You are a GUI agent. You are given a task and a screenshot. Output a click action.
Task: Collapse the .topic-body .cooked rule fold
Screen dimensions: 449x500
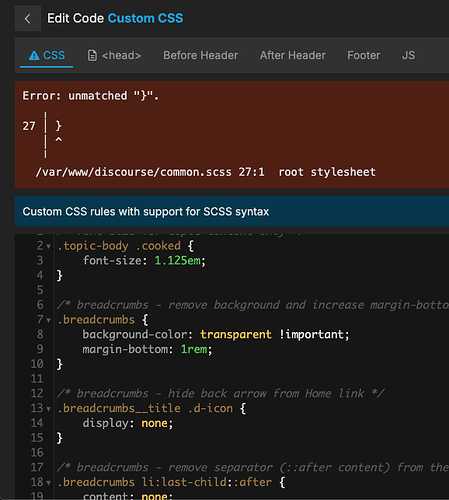point(49,247)
